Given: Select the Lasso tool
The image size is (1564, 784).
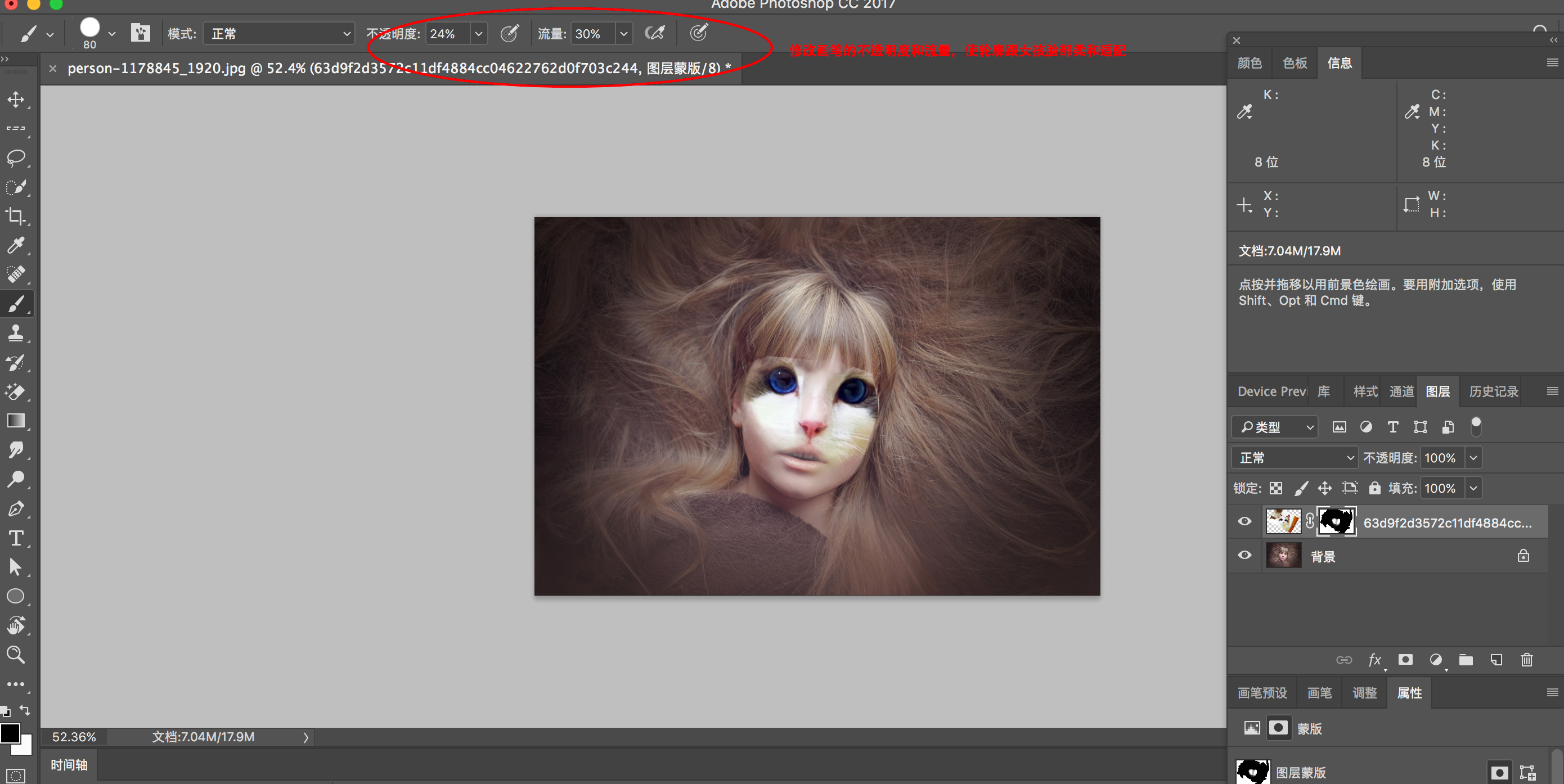Looking at the screenshot, I should 16,158.
